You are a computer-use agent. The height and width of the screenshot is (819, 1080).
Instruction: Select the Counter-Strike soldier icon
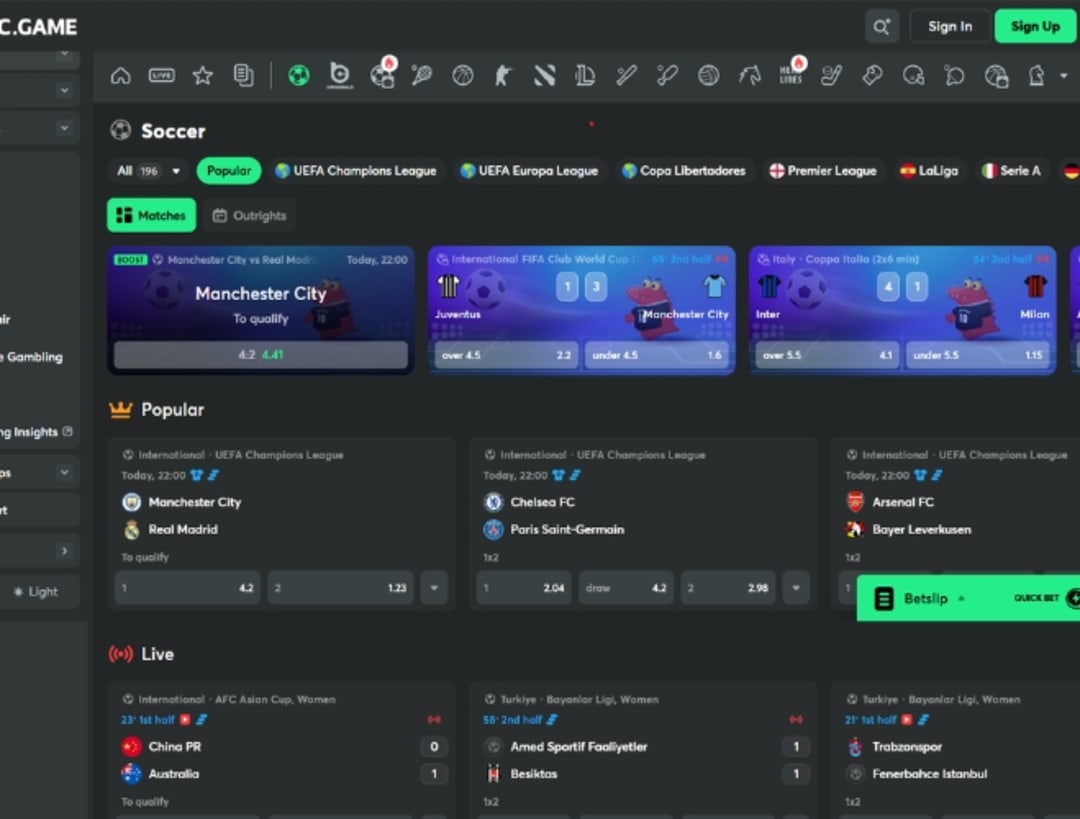pyautogui.click(x=503, y=75)
